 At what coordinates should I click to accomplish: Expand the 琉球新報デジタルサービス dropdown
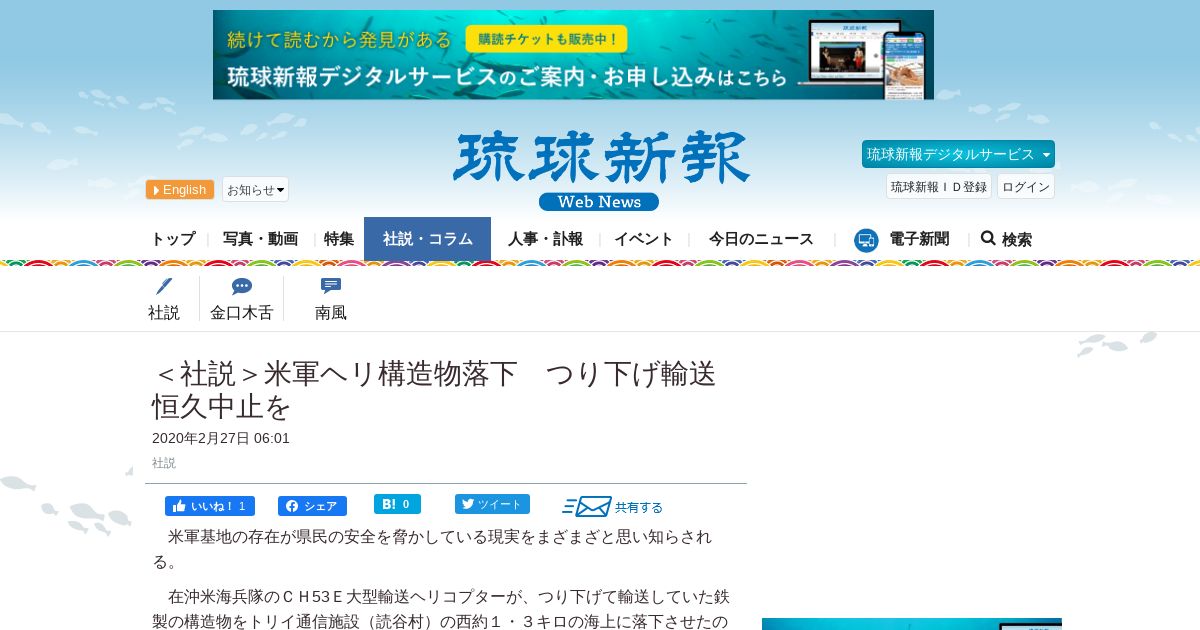pos(958,154)
